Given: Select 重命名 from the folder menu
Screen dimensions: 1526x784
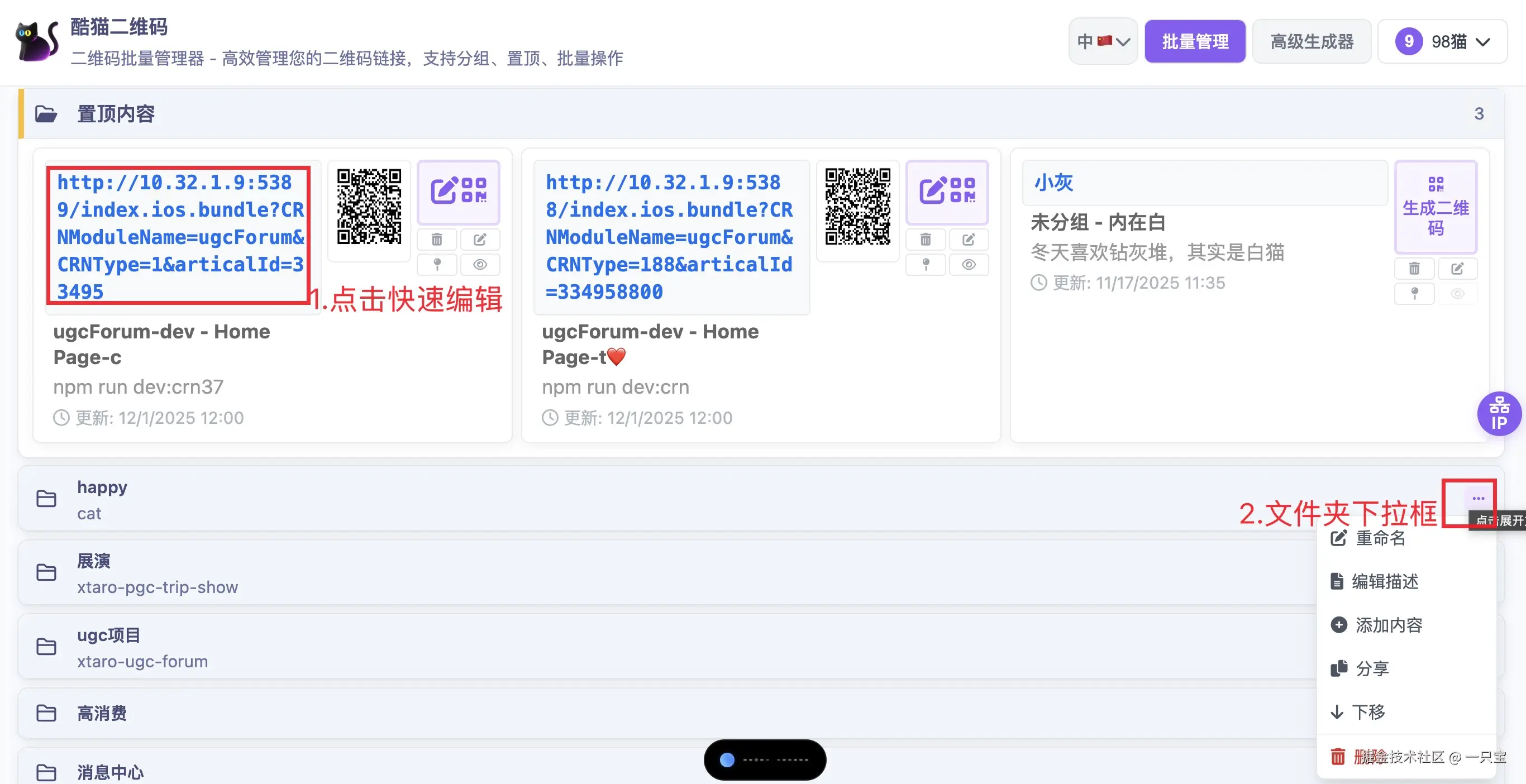Looking at the screenshot, I should click(x=1380, y=538).
